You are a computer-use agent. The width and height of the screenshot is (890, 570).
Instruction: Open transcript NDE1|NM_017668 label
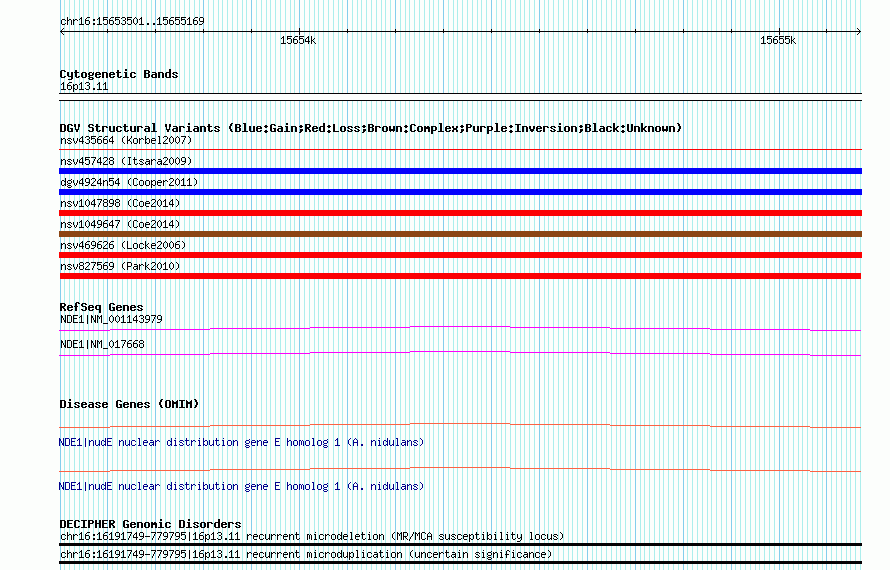102,345
